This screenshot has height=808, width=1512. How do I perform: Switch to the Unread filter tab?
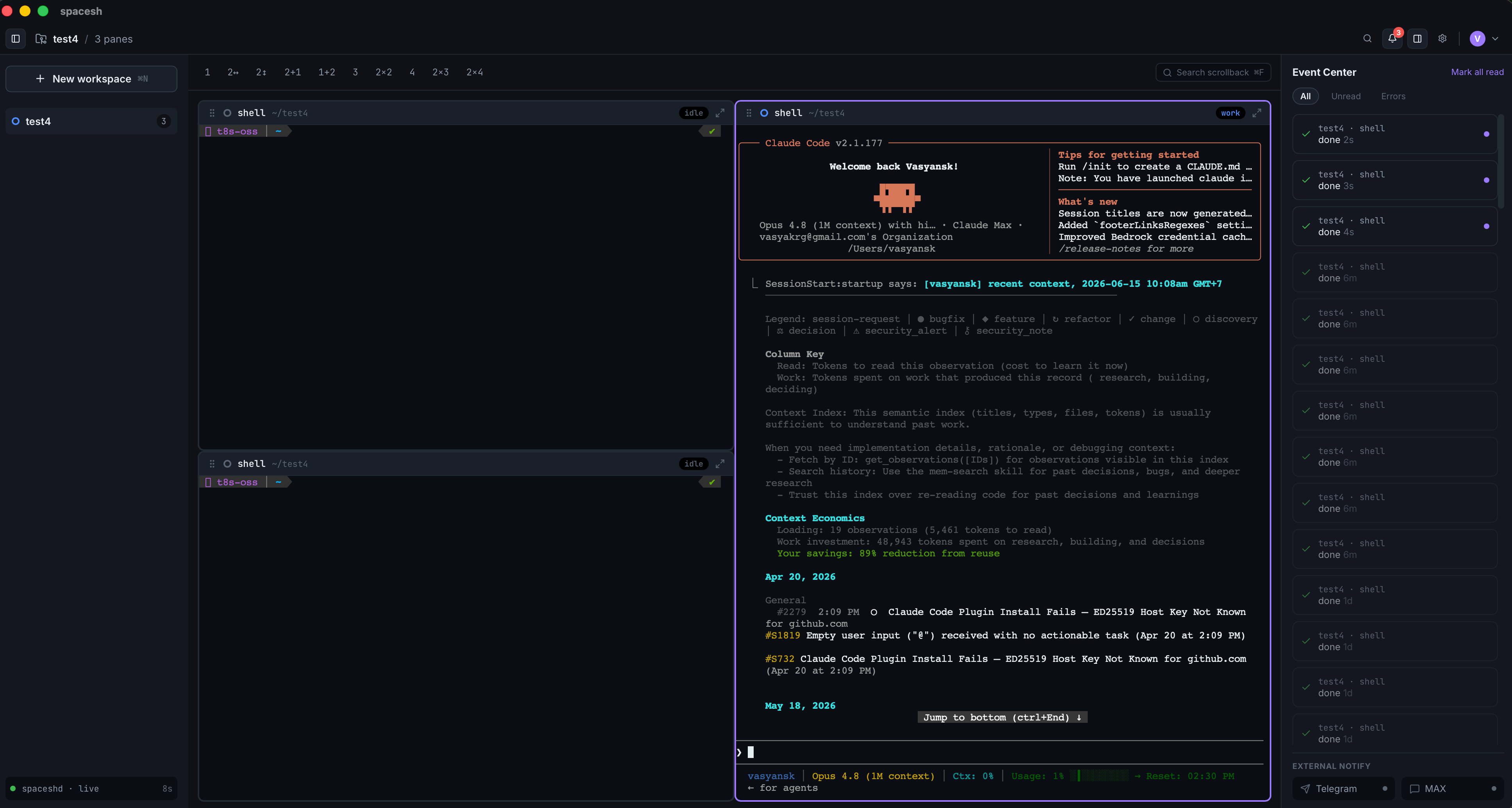(x=1345, y=96)
